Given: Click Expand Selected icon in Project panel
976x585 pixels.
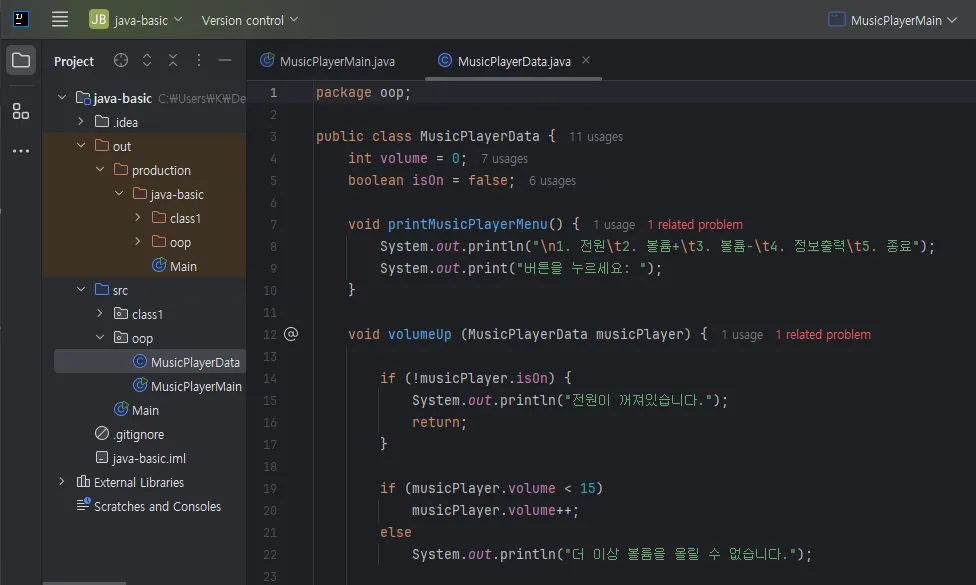Looking at the screenshot, I should click(147, 61).
